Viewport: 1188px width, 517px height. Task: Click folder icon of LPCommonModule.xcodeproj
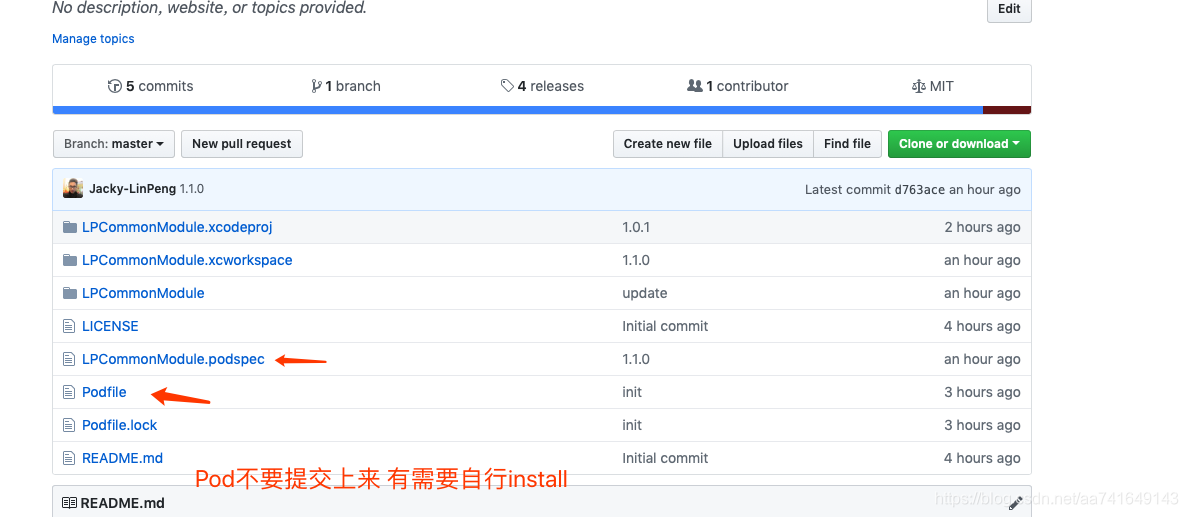click(70, 227)
